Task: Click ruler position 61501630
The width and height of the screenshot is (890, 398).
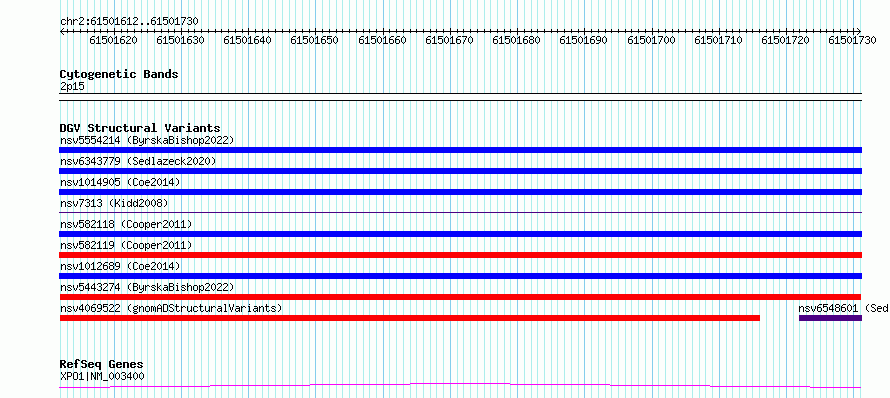Action: [180, 40]
